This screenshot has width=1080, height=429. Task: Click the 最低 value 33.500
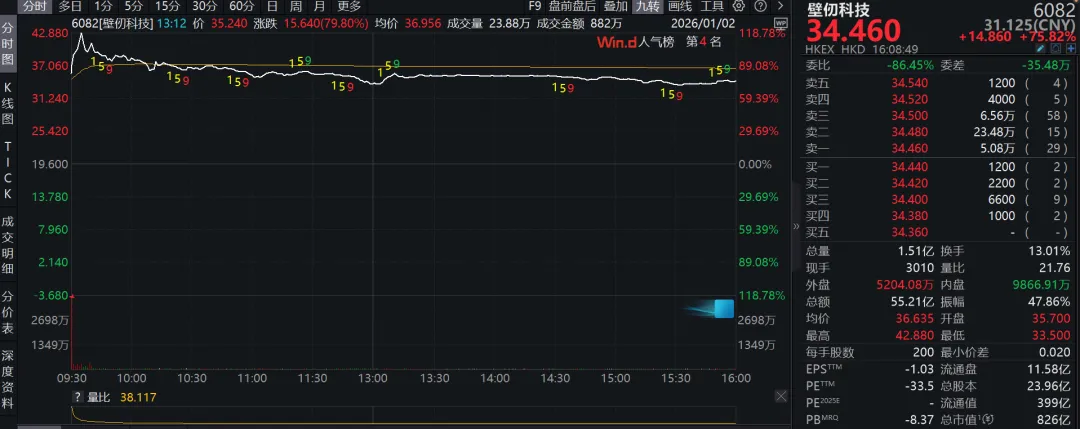click(x=1053, y=335)
